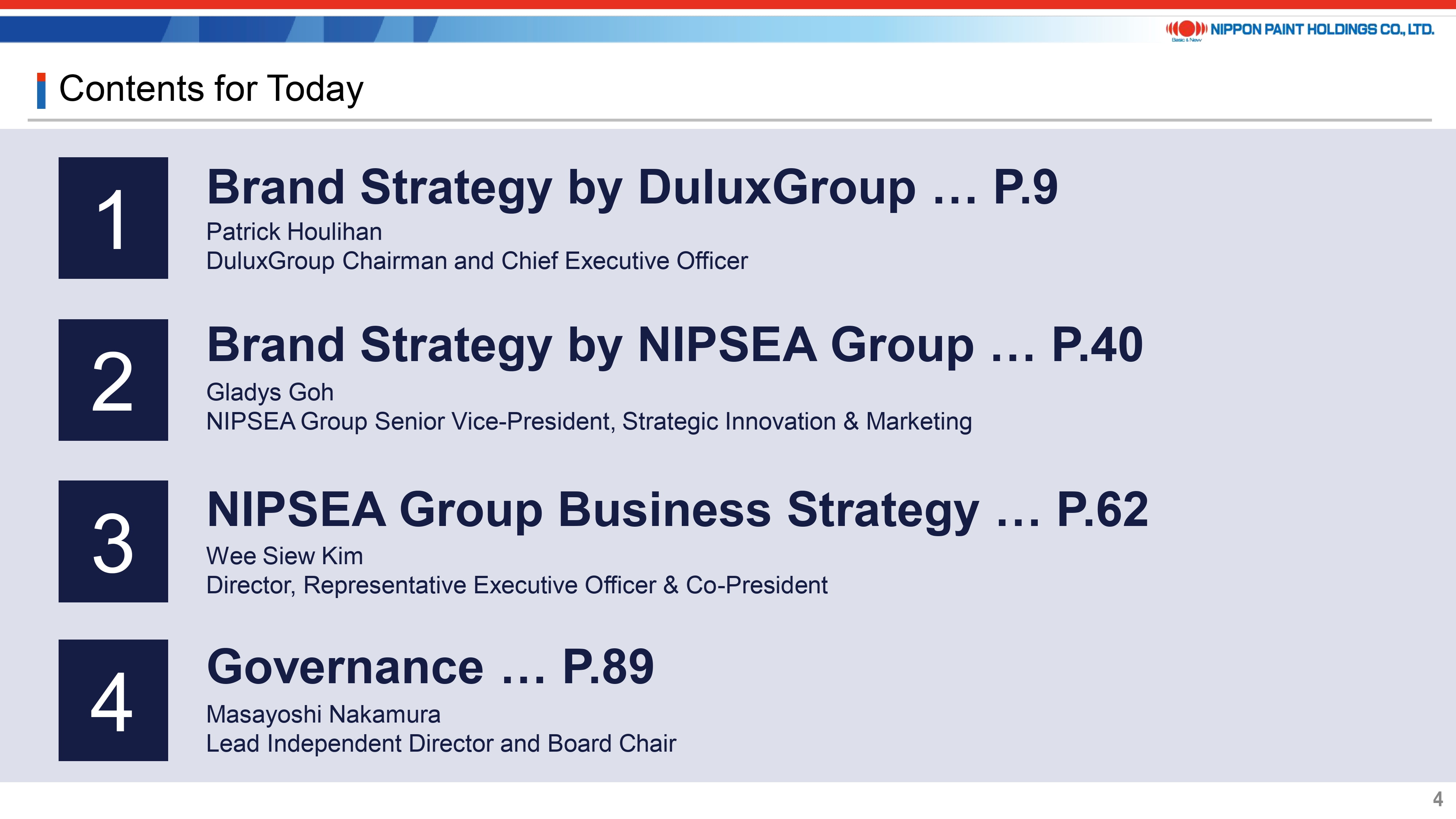1456x819 pixels.
Task: Select the name Patrick Houlihan
Action: [x=294, y=232]
